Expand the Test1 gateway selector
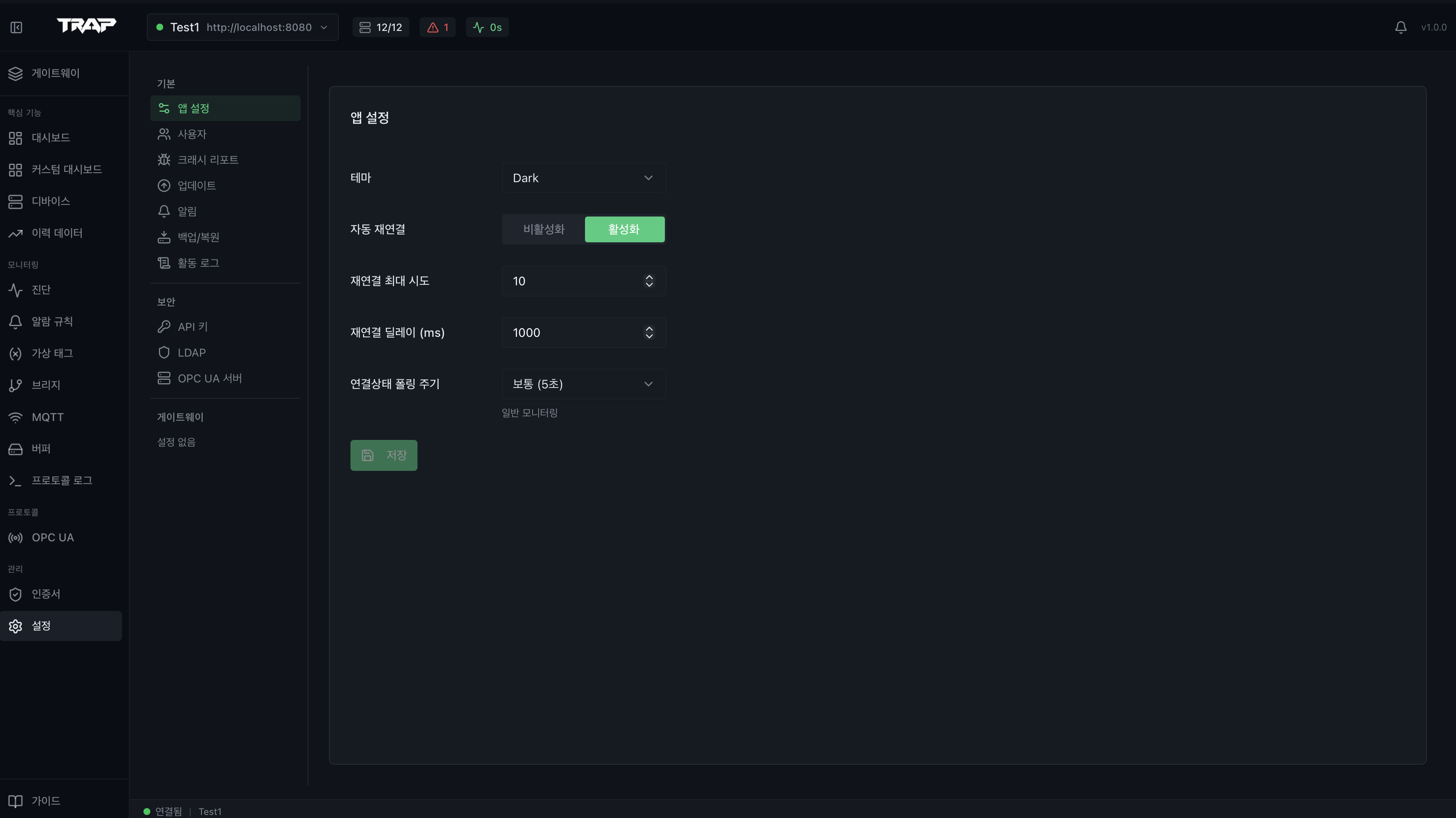 click(242, 27)
